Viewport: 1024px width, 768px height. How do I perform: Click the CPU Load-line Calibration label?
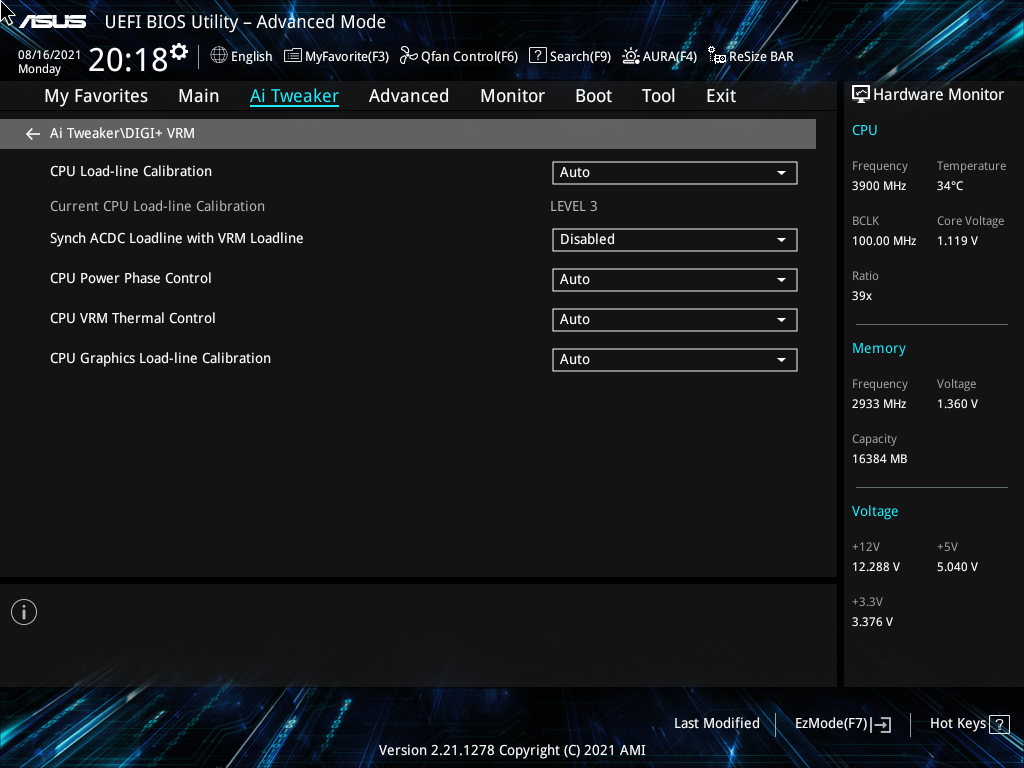click(x=131, y=171)
